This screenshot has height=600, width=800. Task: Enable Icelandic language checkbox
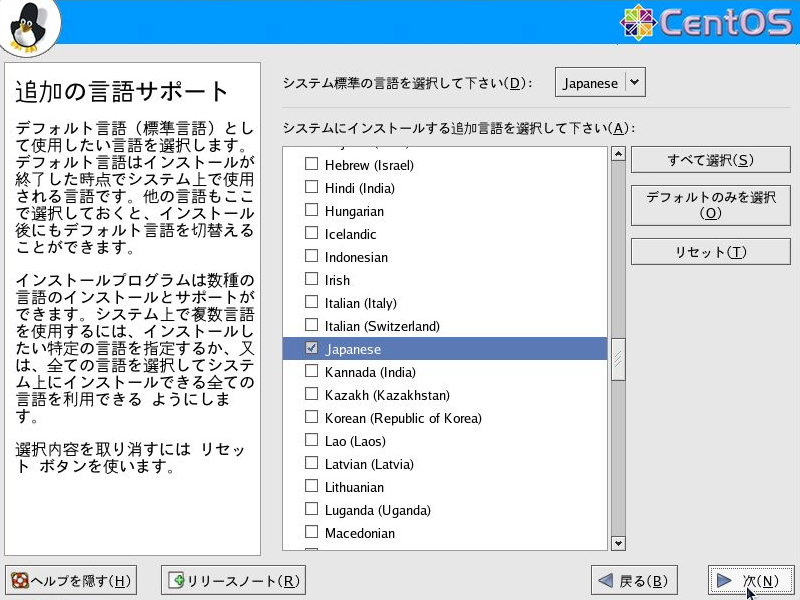(x=311, y=233)
